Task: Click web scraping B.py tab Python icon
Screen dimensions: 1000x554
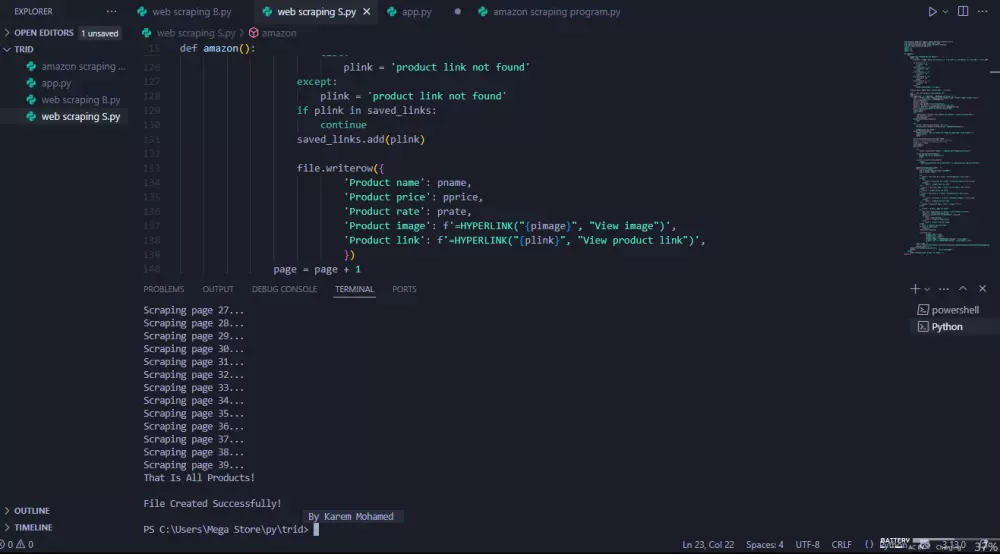Action: tap(142, 11)
